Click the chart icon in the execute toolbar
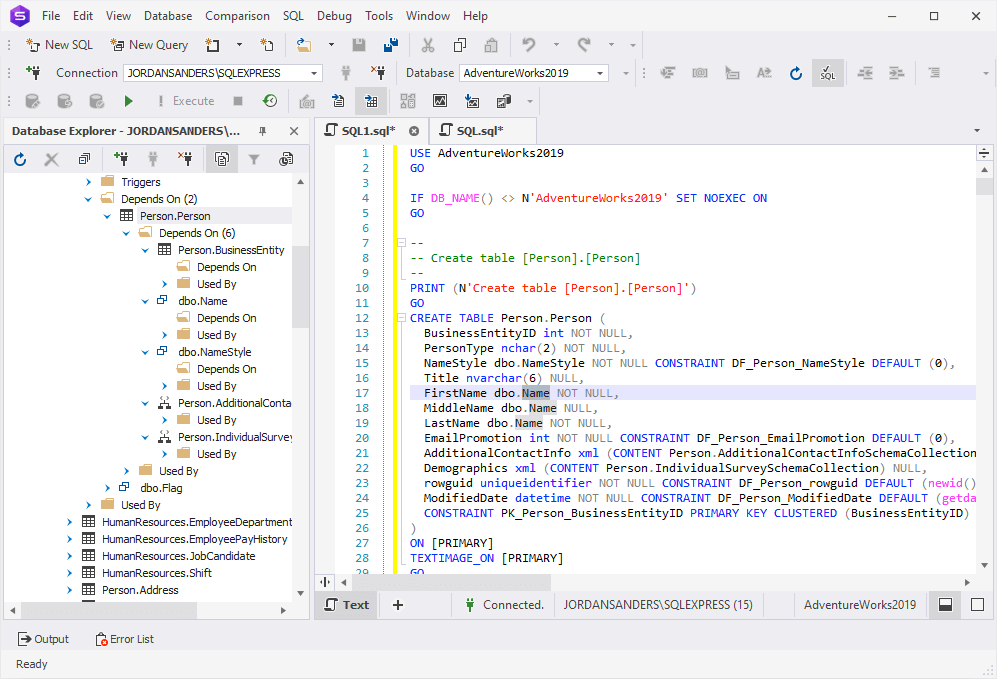The image size is (997, 679). [439, 101]
